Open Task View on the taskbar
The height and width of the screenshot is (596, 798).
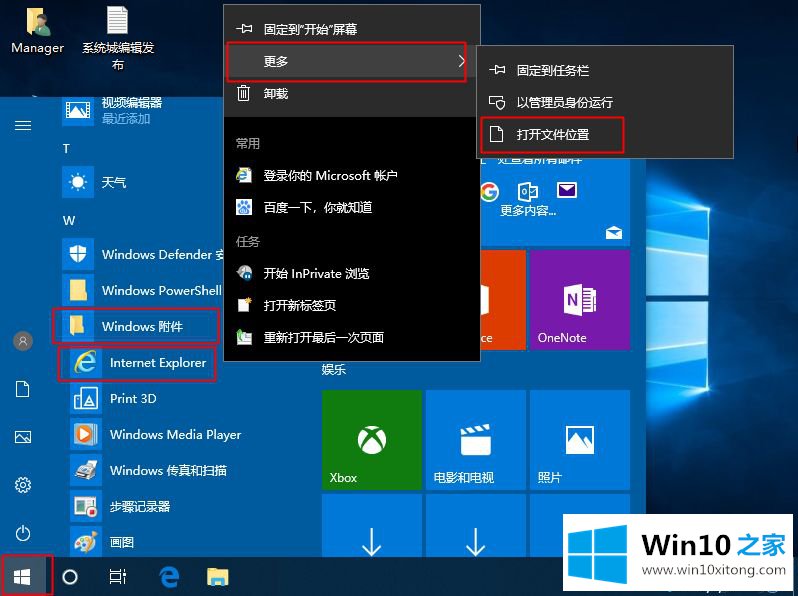[x=118, y=576]
